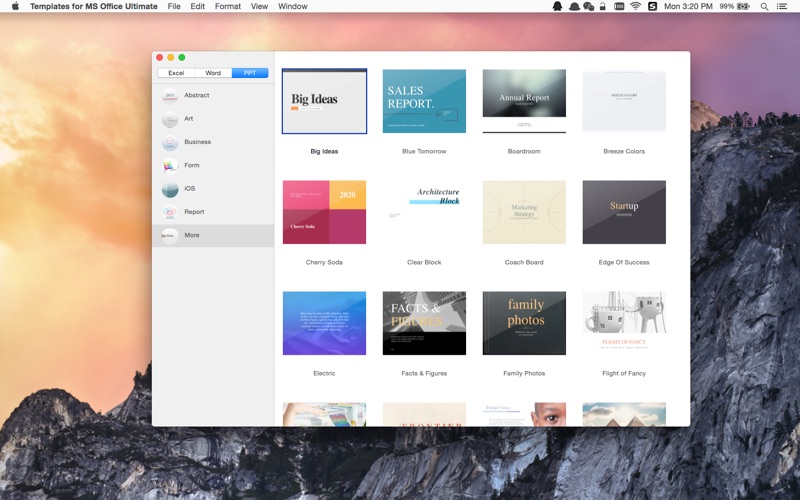Screen dimensions: 800x500
Task: Open the Window menu
Action: point(293,6)
